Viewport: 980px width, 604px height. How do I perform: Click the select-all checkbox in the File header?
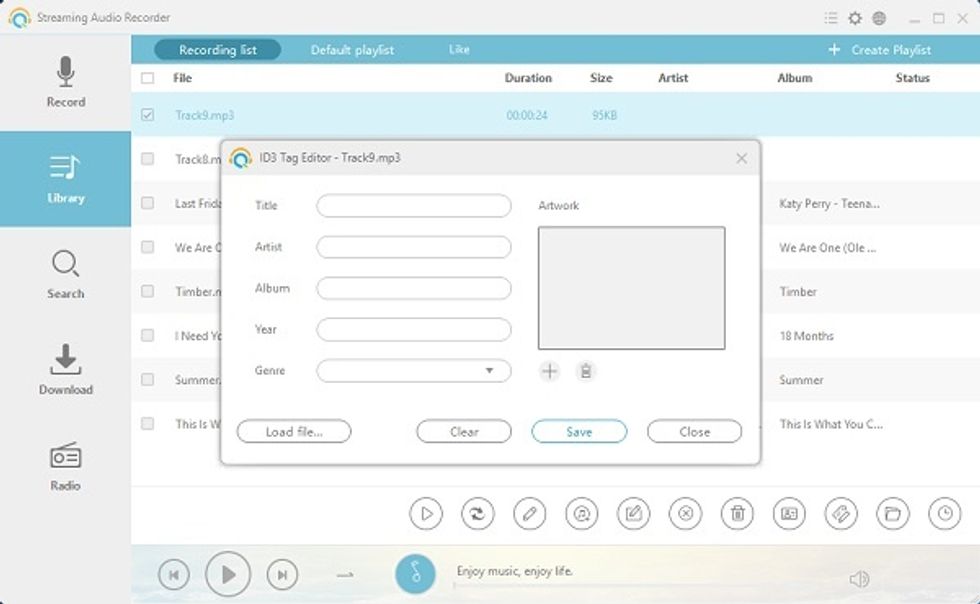(149, 78)
